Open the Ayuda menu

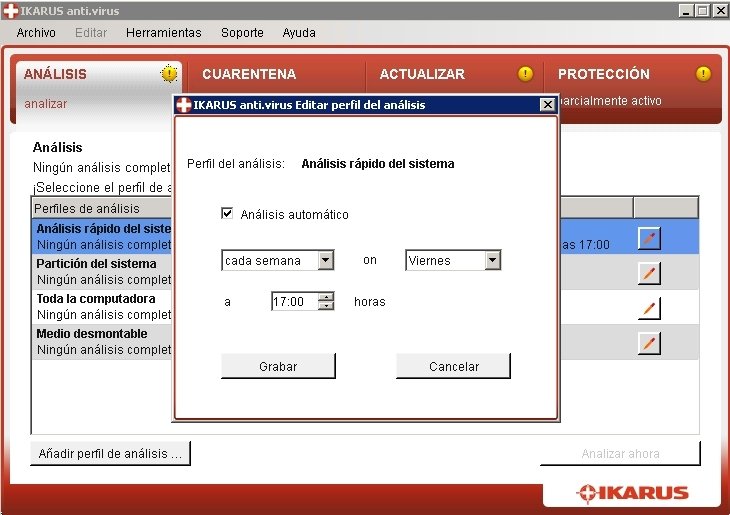click(299, 33)
